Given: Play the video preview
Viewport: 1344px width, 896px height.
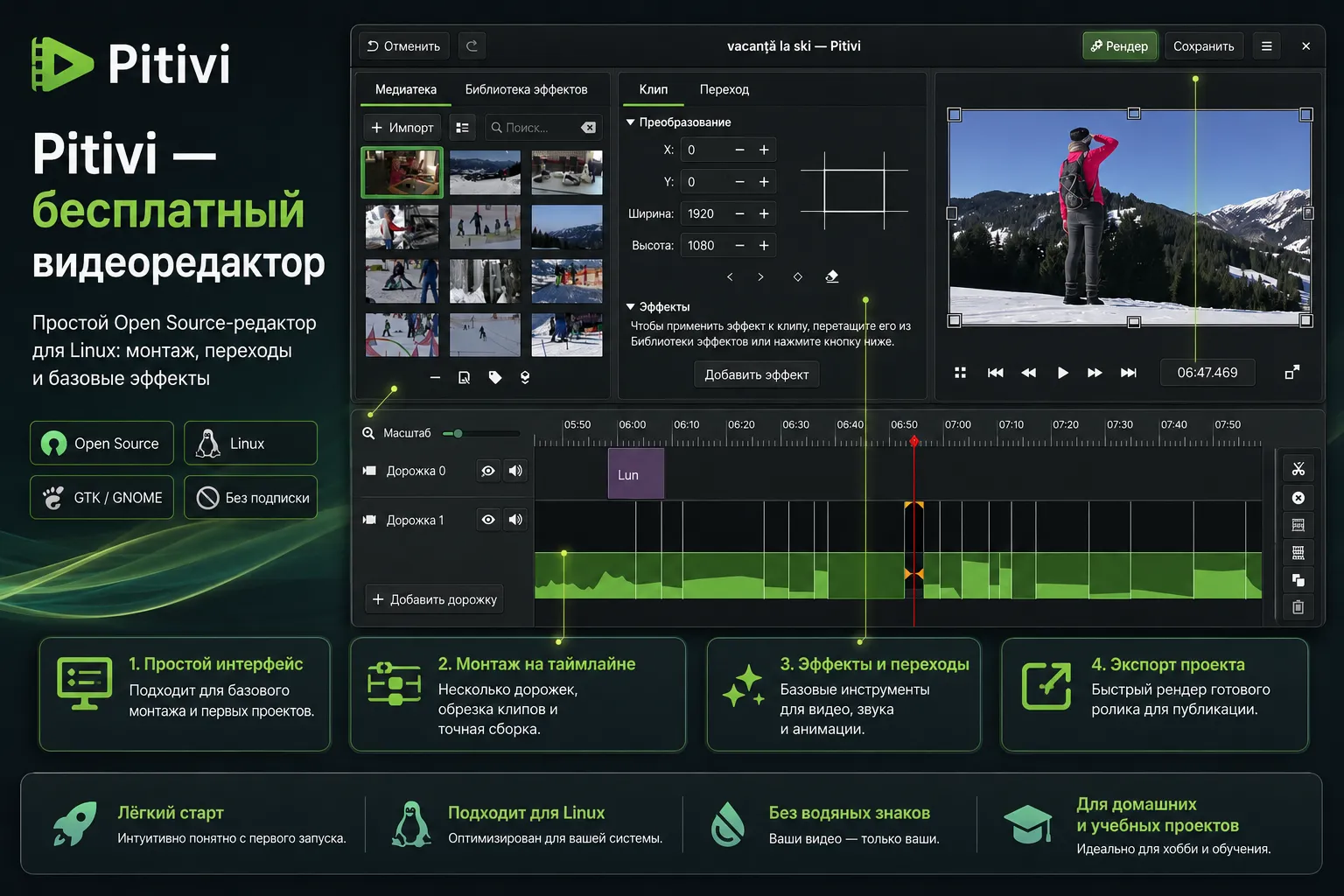Looking at the screenshot, I should tap(1062, 373).
